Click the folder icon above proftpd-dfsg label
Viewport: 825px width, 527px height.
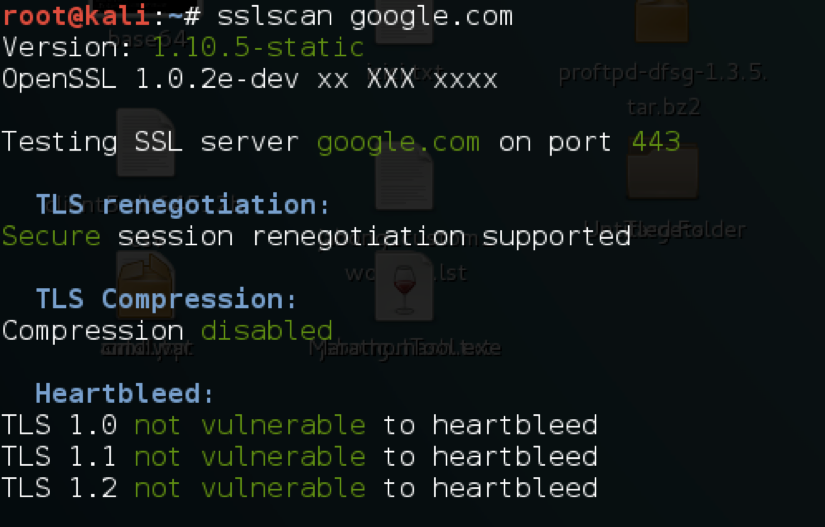(661, 21)
